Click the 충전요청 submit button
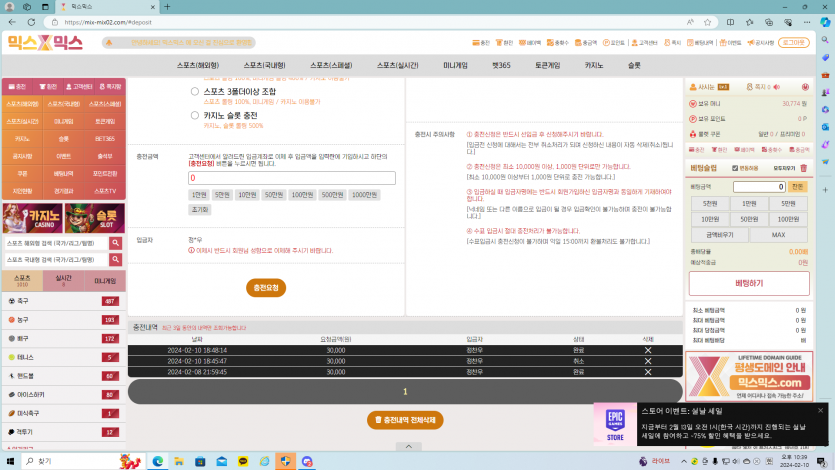The width and height of the screenshot is (835, 470). [266, 288]
